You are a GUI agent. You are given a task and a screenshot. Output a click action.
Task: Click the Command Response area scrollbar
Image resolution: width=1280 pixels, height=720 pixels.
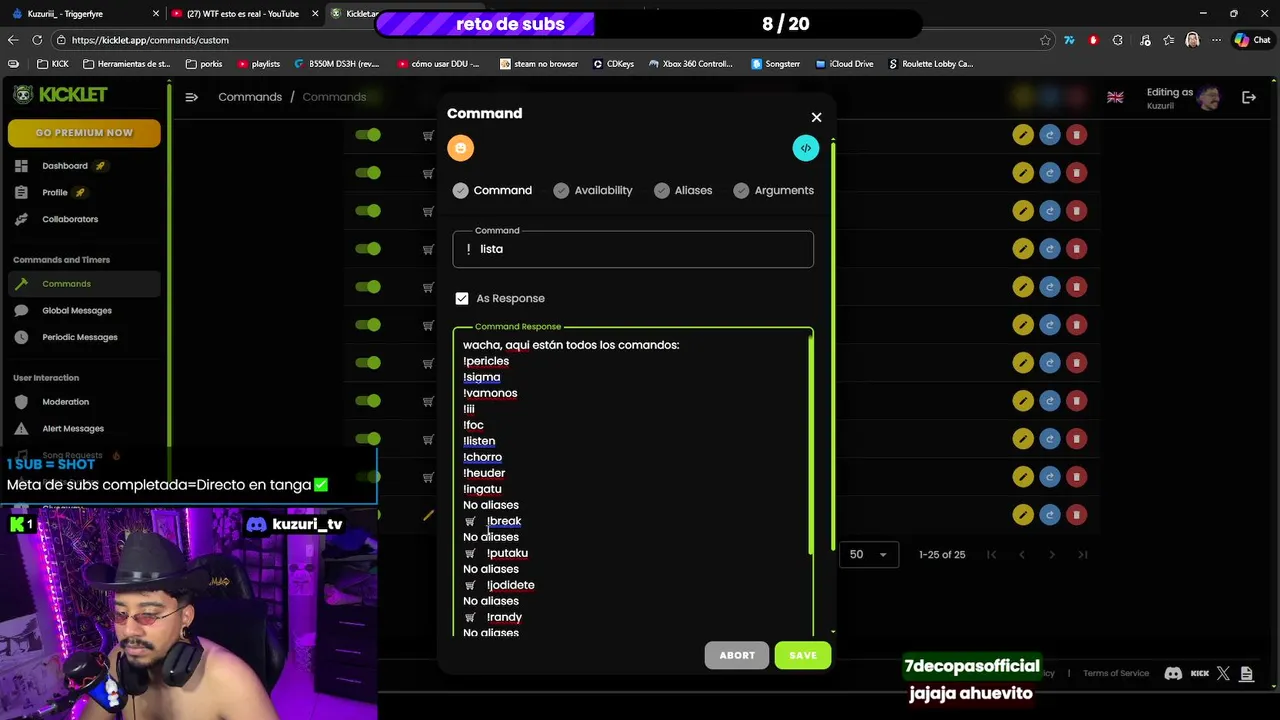click(x=811, y=445)
